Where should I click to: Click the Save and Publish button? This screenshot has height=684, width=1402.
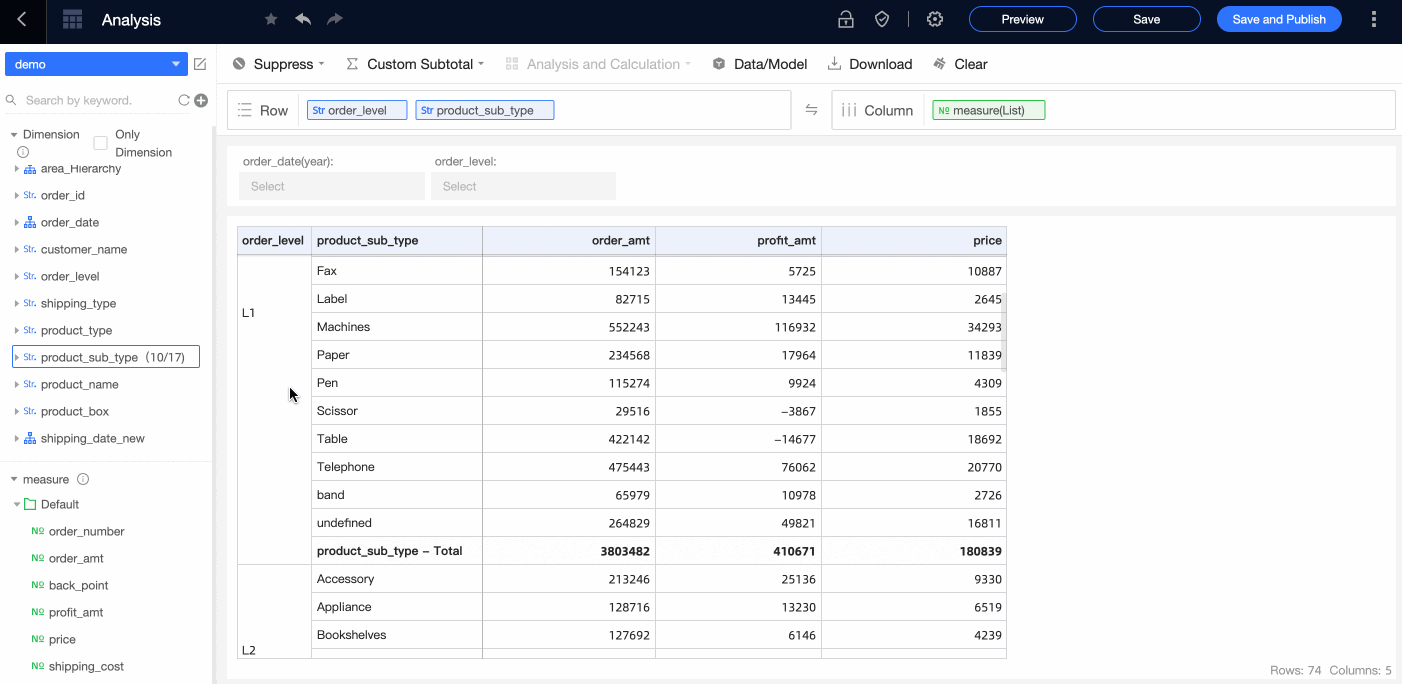pyautogui.click(x=1278, y=19)
